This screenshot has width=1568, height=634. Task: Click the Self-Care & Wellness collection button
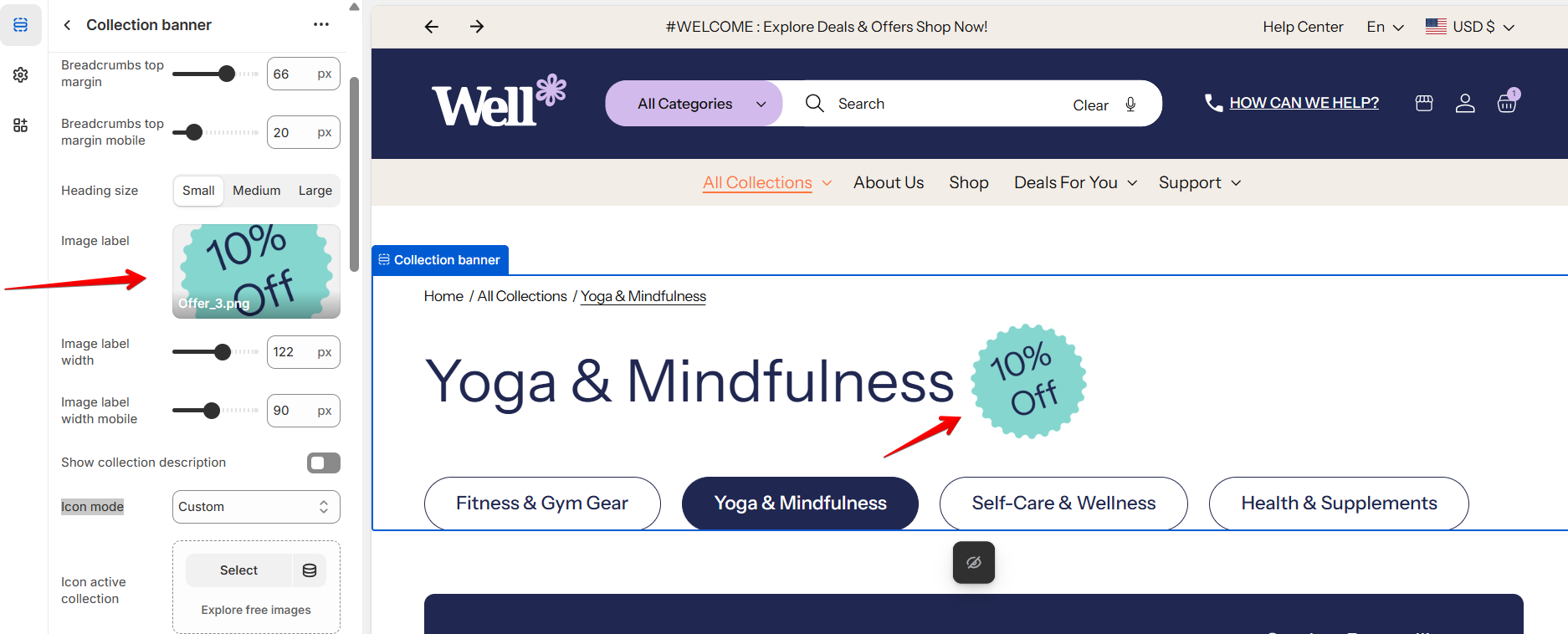1063,503
